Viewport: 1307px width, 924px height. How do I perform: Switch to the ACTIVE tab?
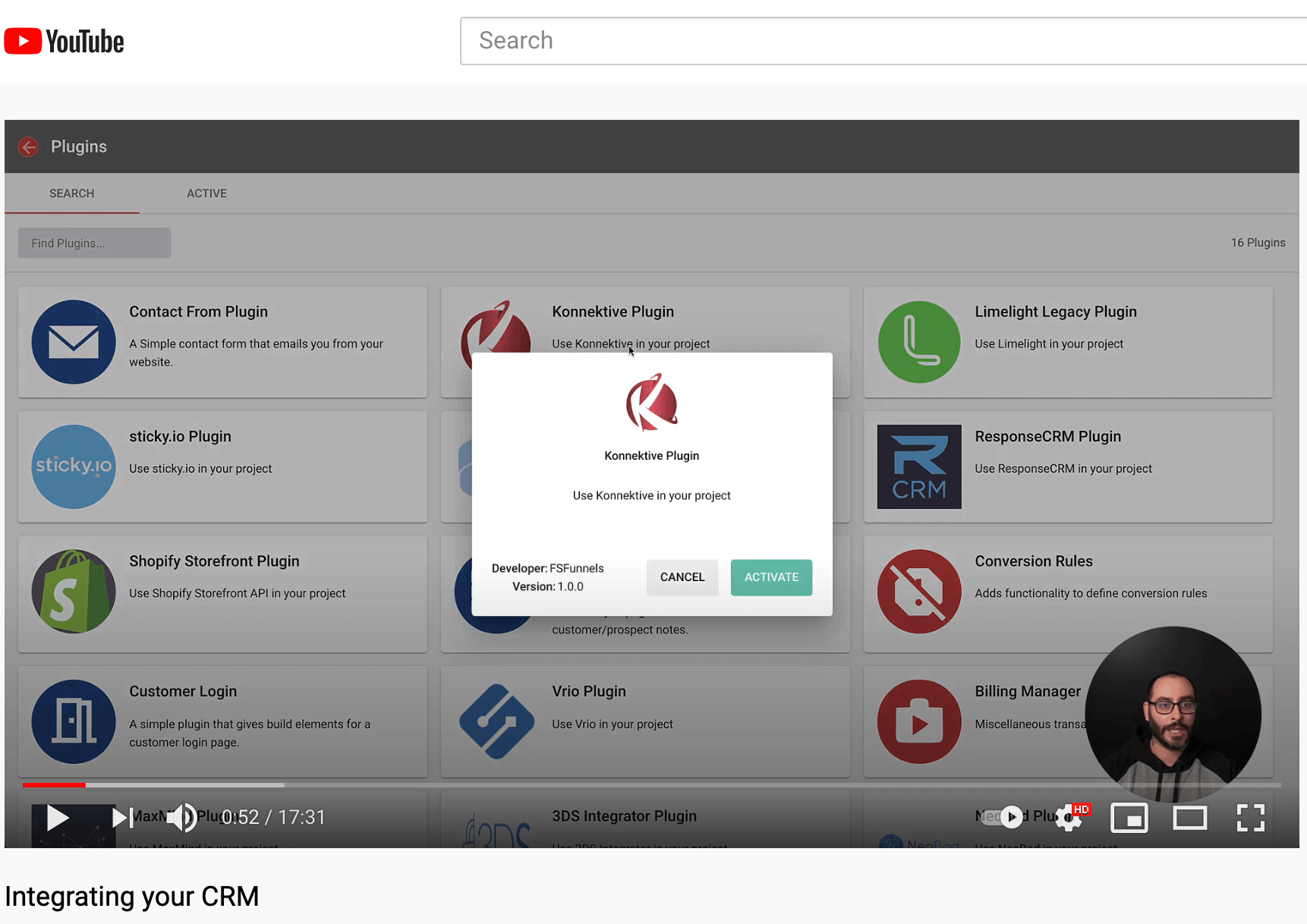(207, 193)
